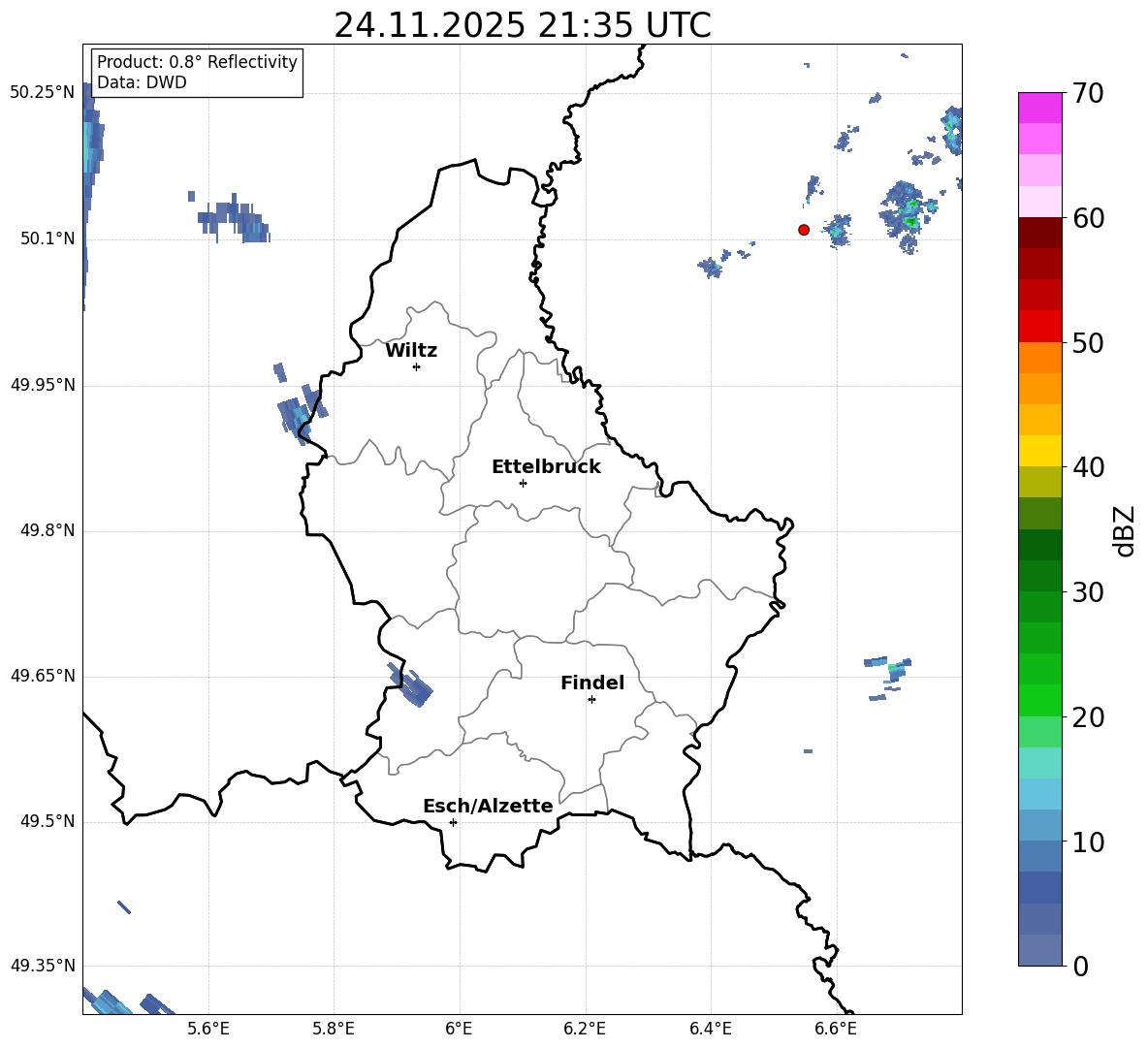Click the 30 colorbar tick label
The height and width of the screenshot is (1048, 1148).
(1088, 592)
